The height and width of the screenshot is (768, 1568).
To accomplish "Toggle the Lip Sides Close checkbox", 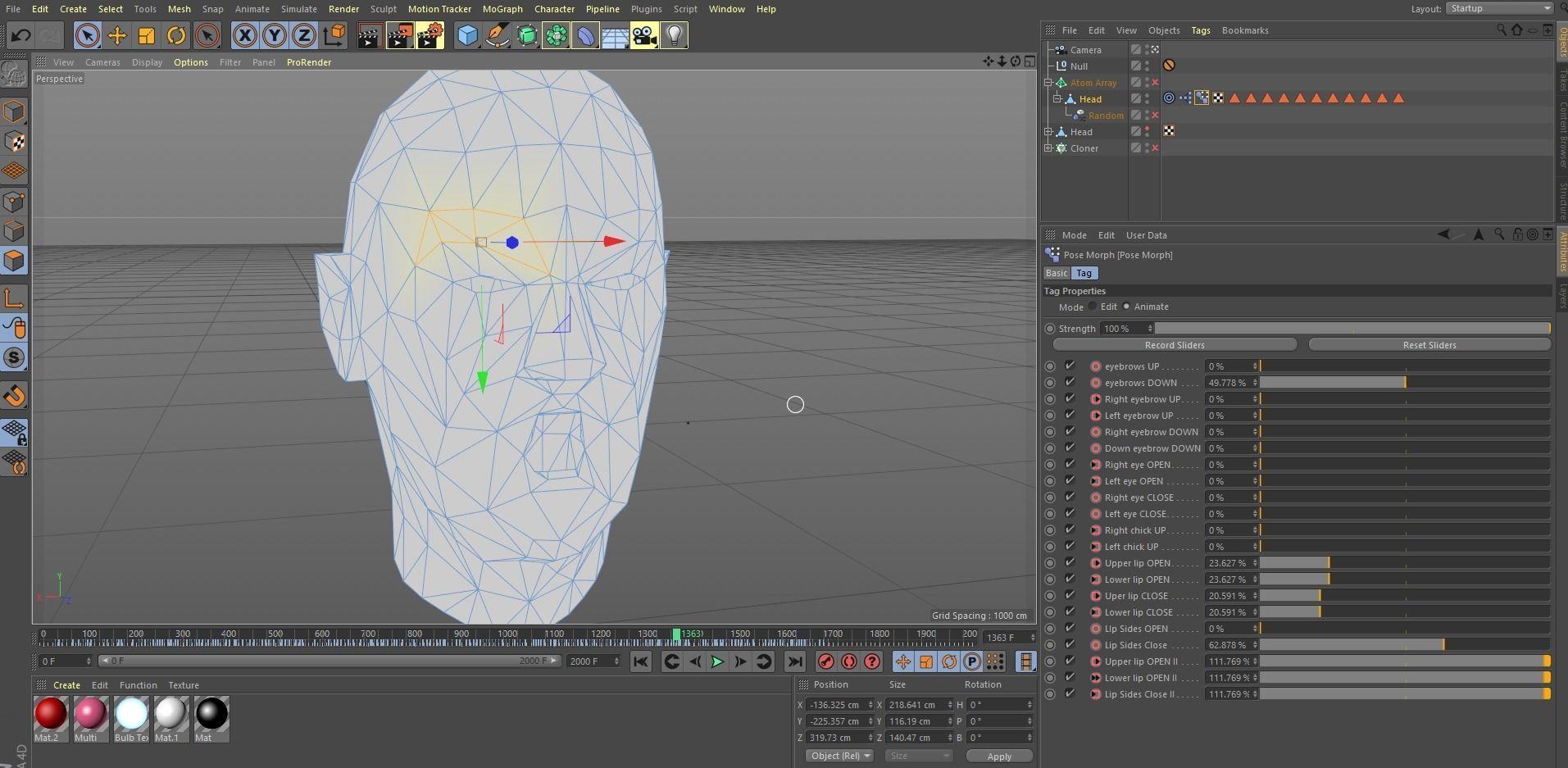I will (x=1070, y=644).
